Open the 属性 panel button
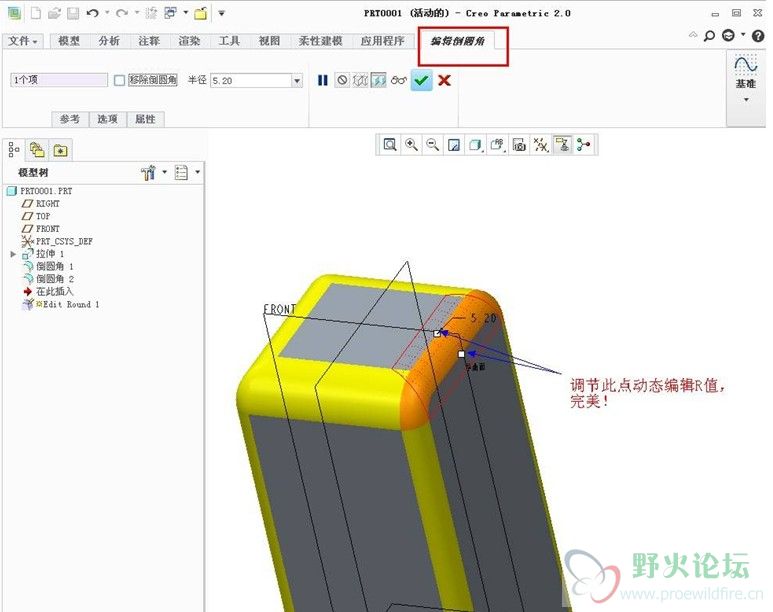The width and height of the screenshot is (773, 612). point(145,119)
